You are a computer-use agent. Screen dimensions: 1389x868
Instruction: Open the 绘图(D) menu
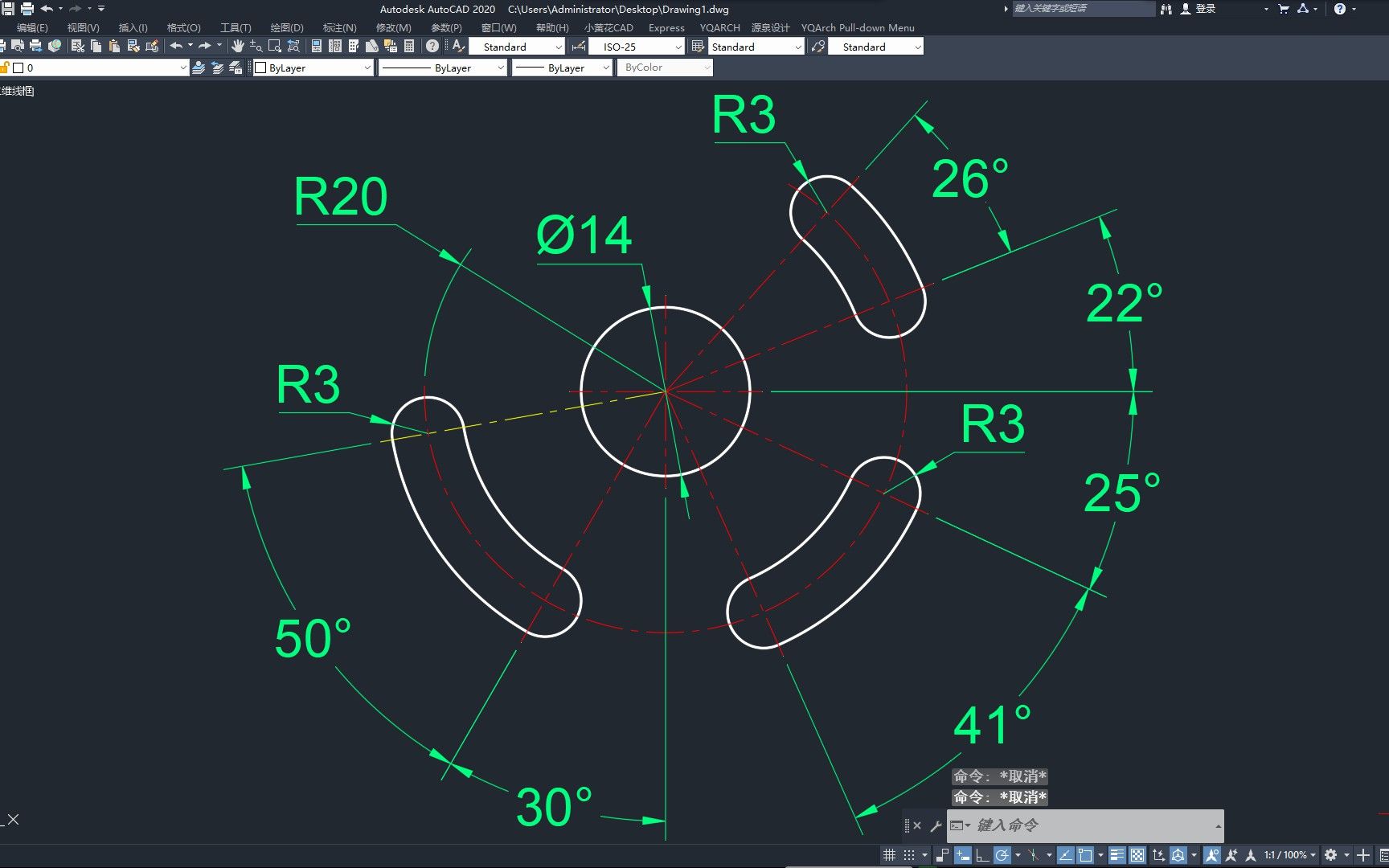287,27
